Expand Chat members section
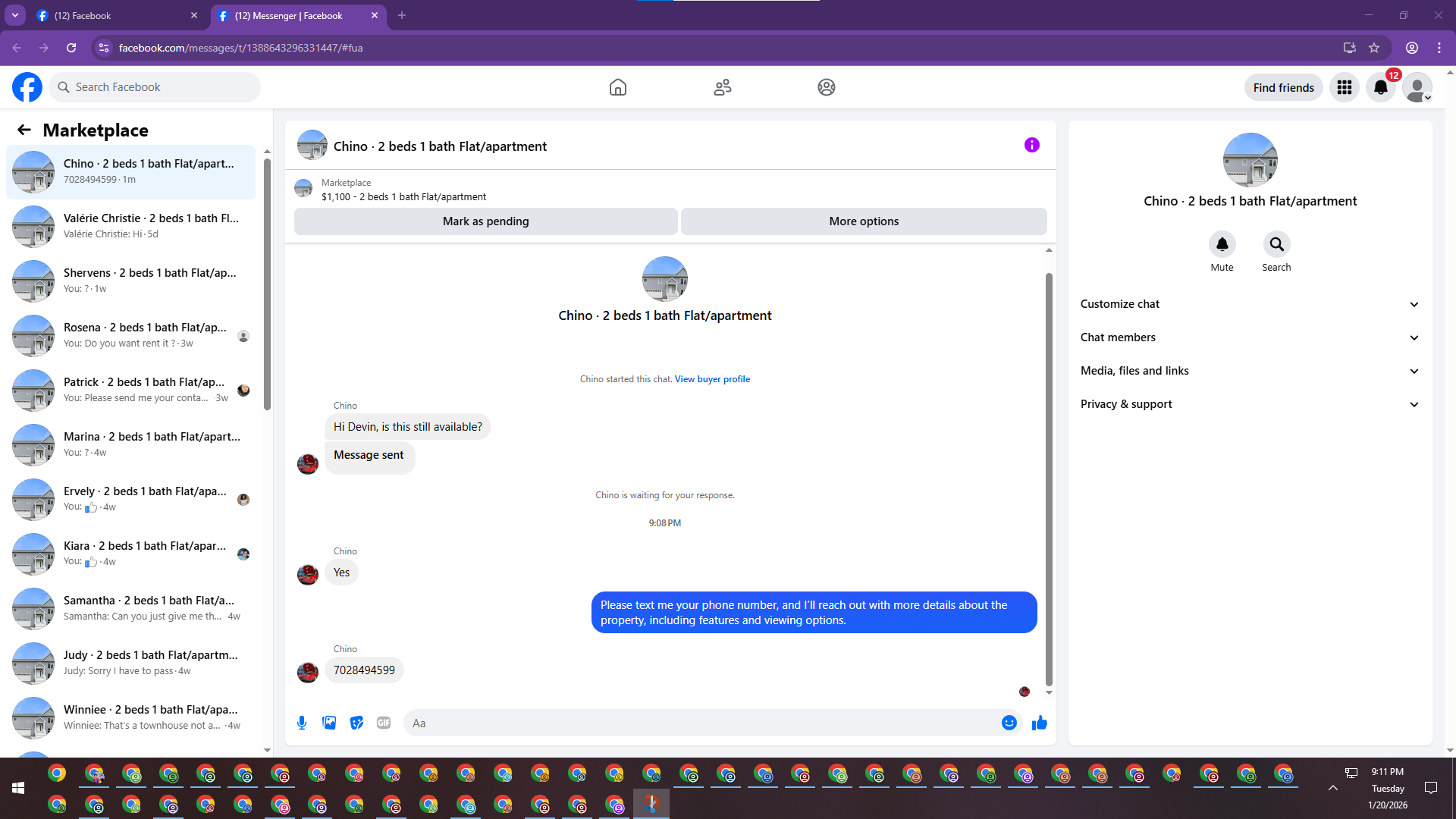The height and width of the screenshot is (819, 1456). click(x=1250, y=337)
